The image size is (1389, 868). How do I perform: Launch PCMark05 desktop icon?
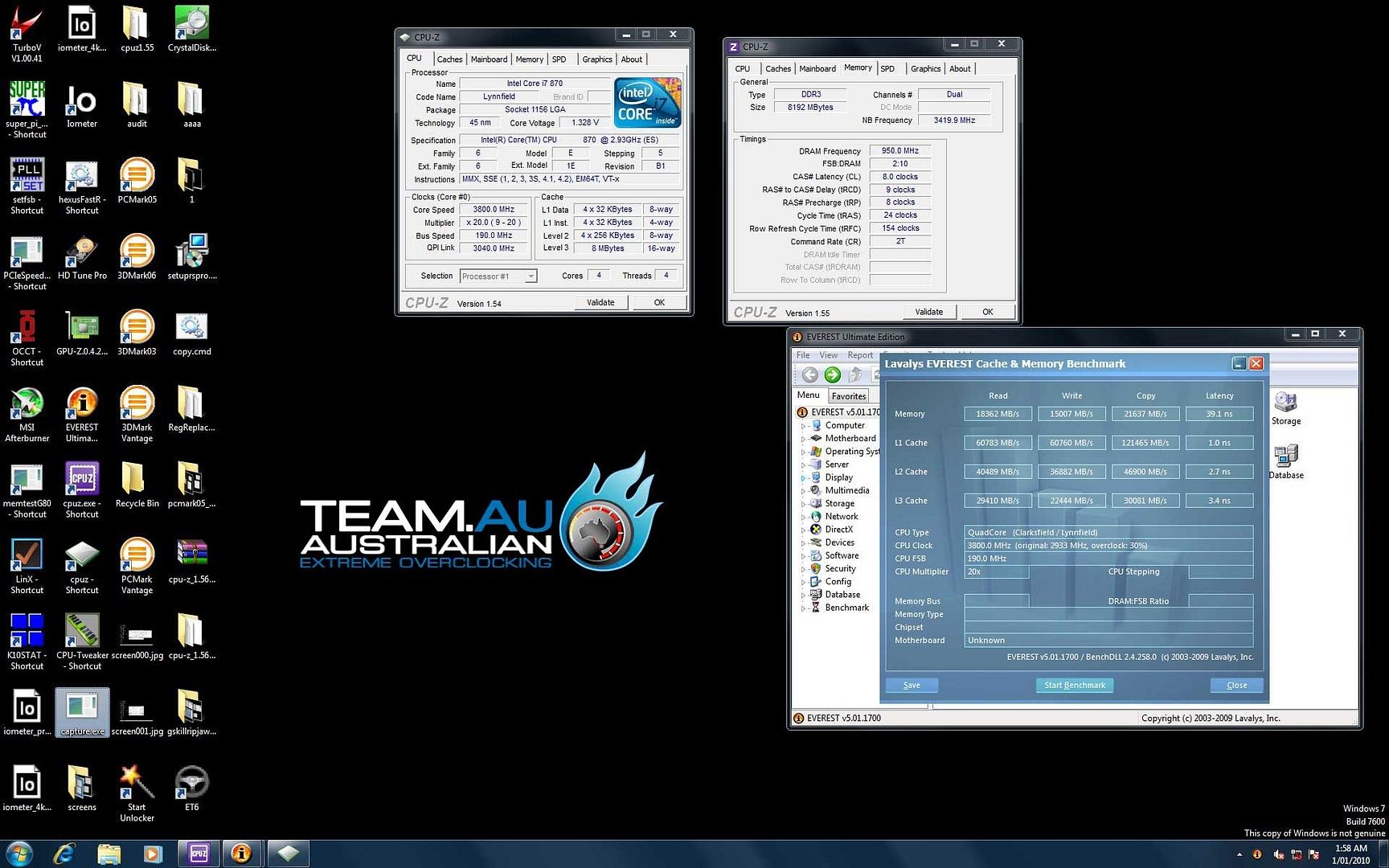(137, 181)
